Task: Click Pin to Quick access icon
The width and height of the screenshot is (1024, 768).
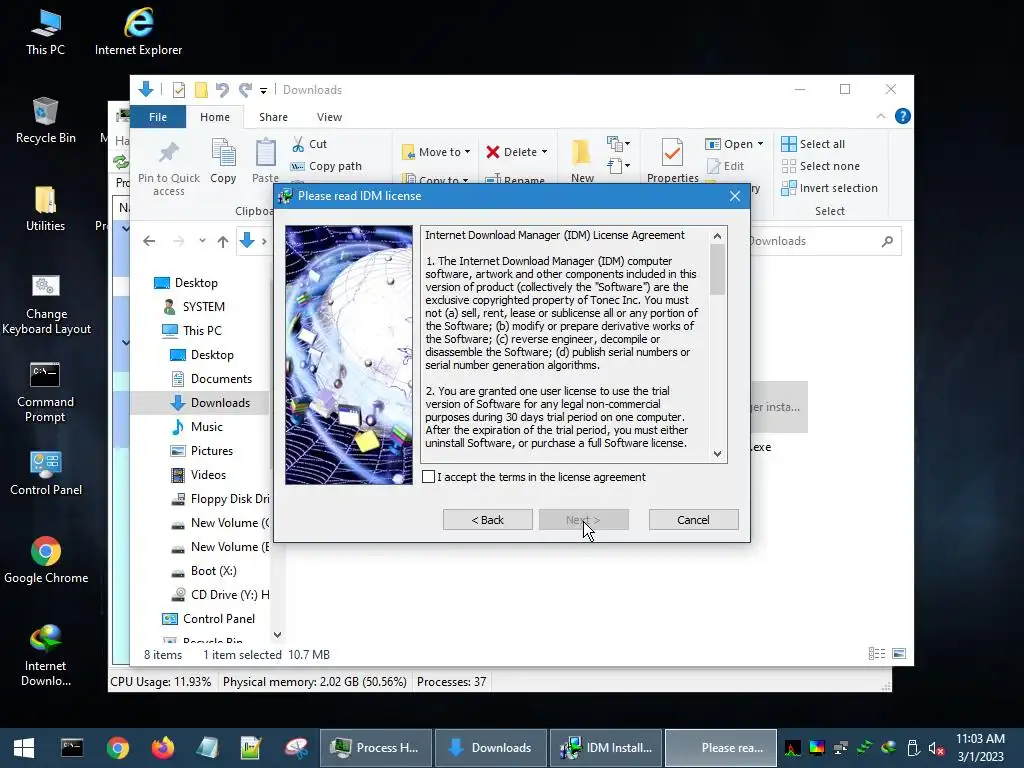Action: click(x=168, y=153)
